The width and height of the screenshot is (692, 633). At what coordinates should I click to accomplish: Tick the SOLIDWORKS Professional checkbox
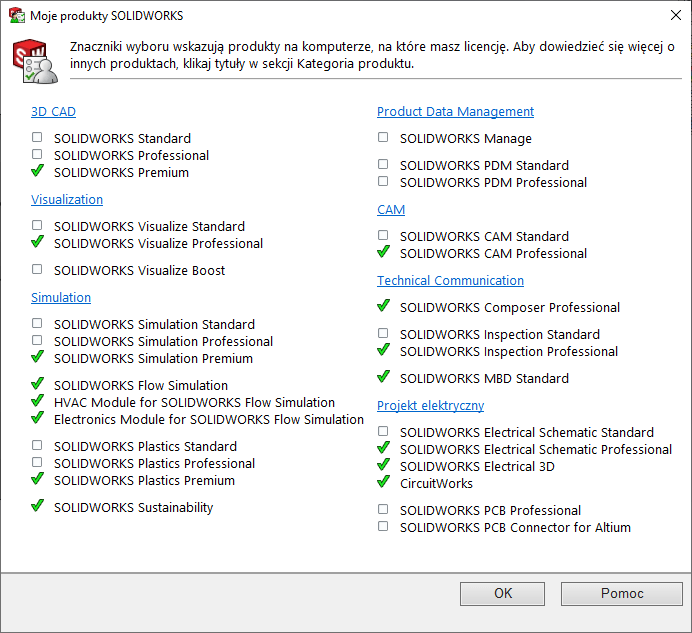[37, 154]
